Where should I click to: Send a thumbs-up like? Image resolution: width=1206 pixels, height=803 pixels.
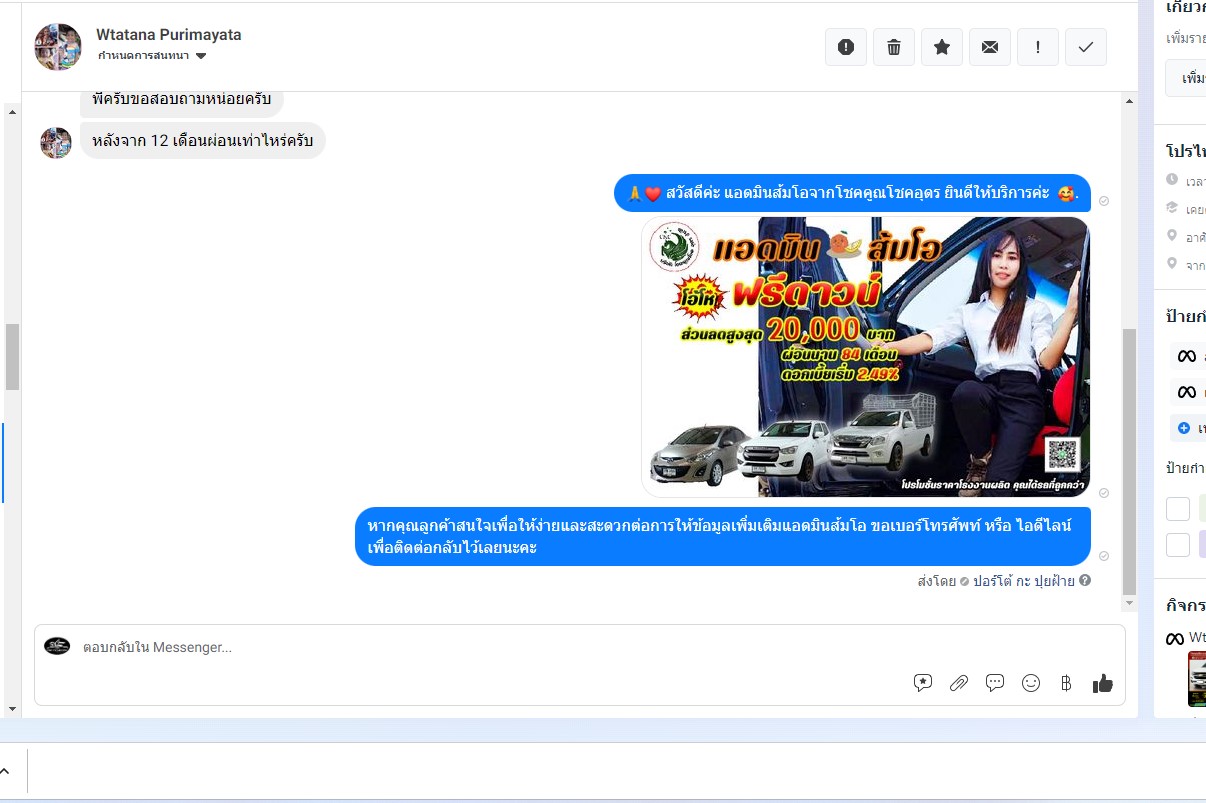(1103, 683)
